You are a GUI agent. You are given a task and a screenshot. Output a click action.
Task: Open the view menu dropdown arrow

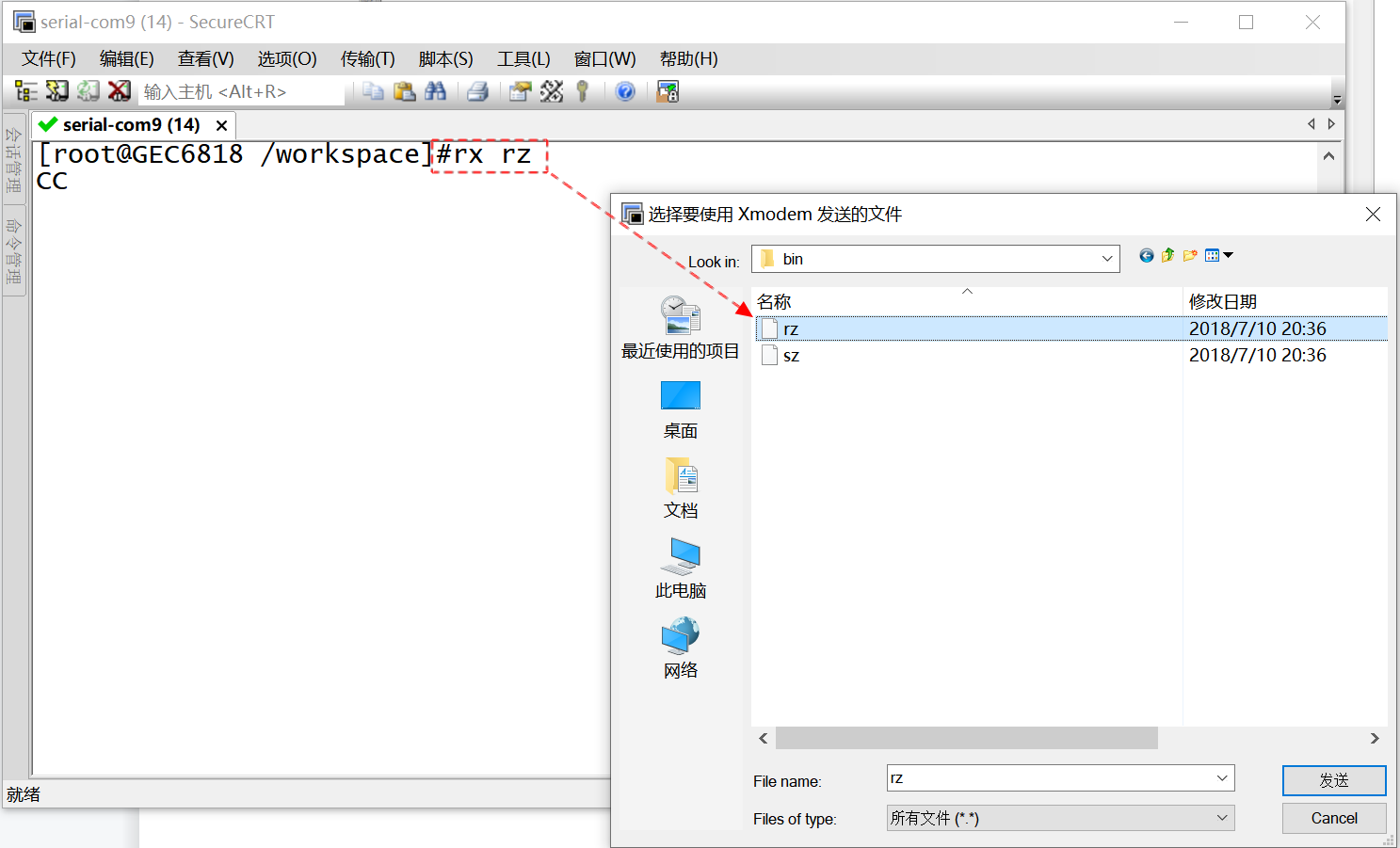click(x=1228, y=255)
